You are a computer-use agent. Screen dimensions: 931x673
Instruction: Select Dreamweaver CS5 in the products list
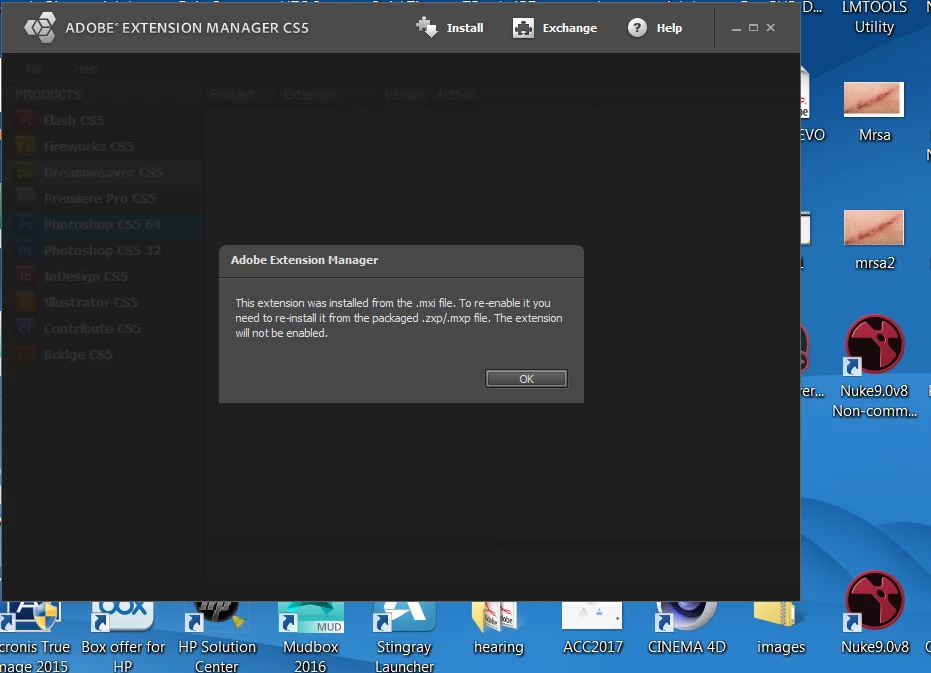click(102, 173)
